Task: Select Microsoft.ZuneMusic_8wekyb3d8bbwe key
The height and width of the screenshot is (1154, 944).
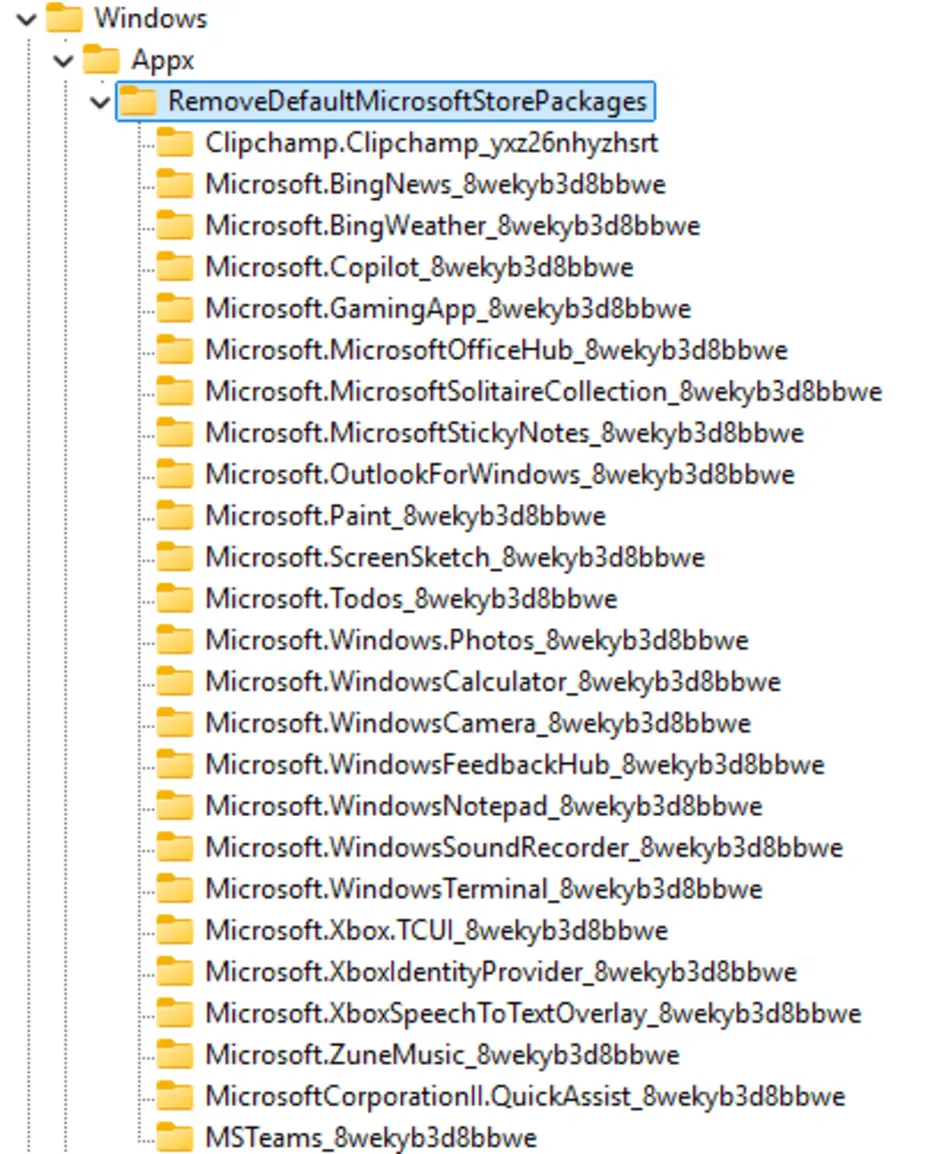Action: (x=442, y=1055)
